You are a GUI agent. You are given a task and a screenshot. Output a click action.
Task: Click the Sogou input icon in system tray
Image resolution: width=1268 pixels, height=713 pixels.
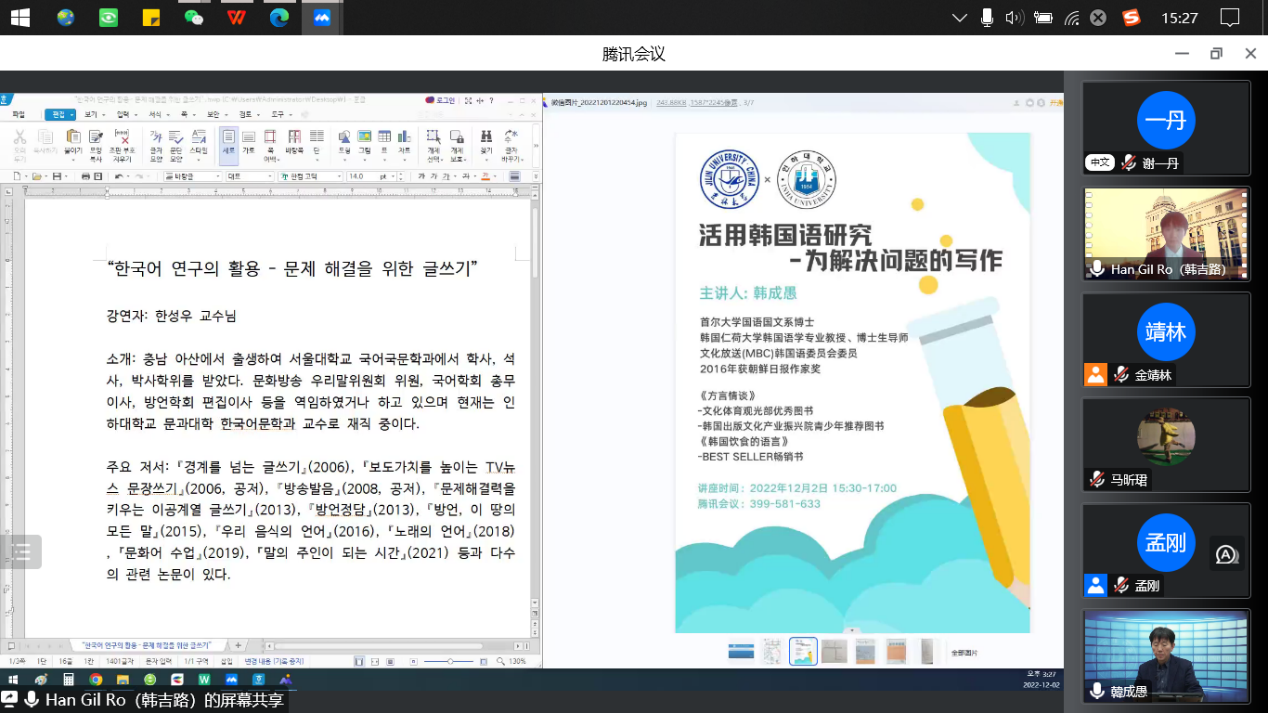[x=1131, y=17]
